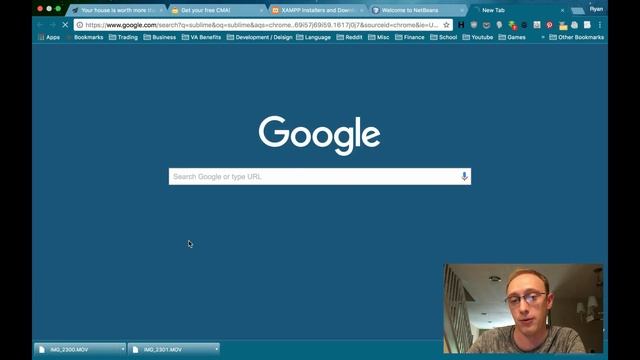
Task: Click the green maximize window button
Action: click(58, 9)
